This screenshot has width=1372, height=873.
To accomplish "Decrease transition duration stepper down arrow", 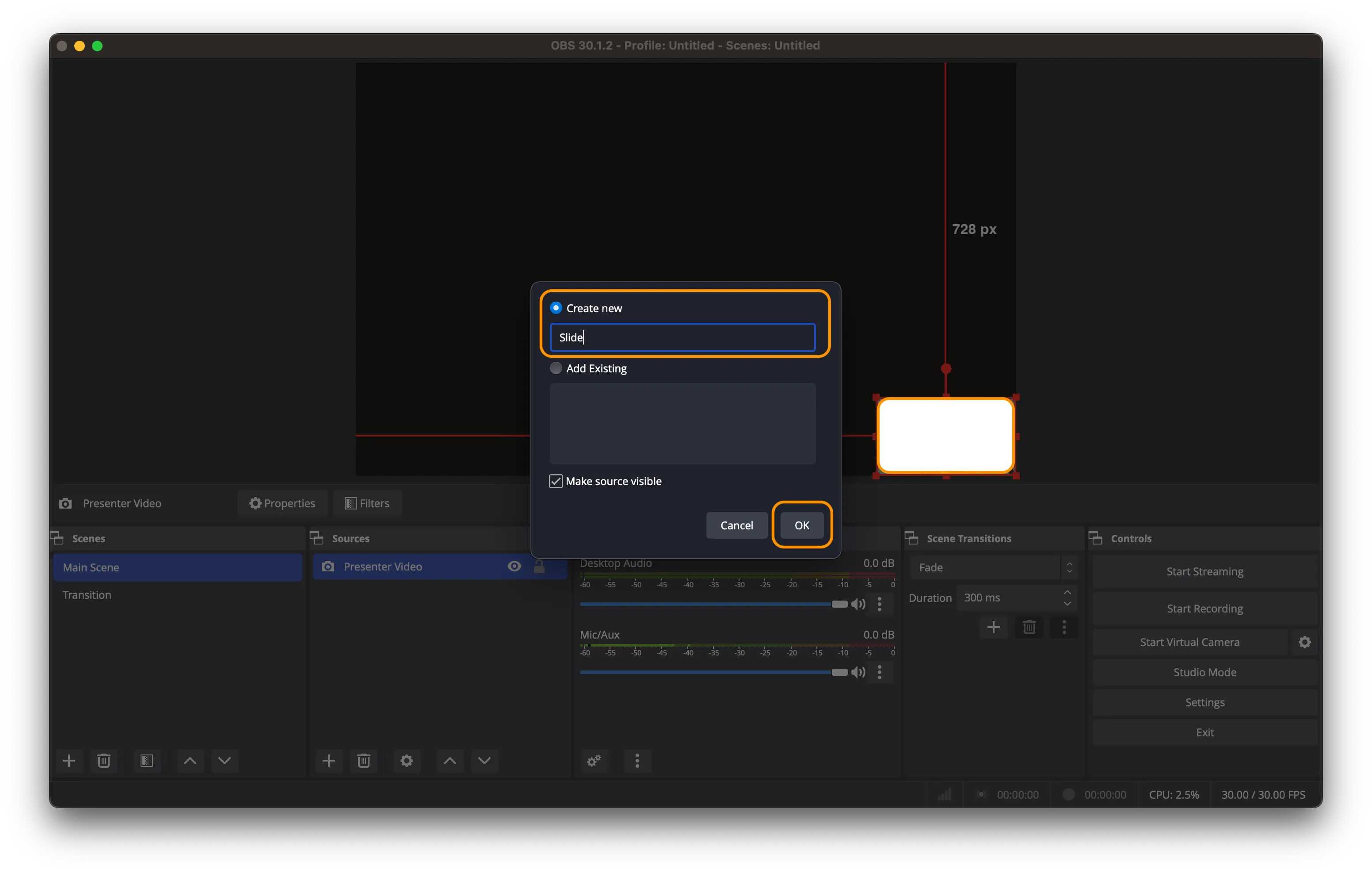I will [1067, 604].
